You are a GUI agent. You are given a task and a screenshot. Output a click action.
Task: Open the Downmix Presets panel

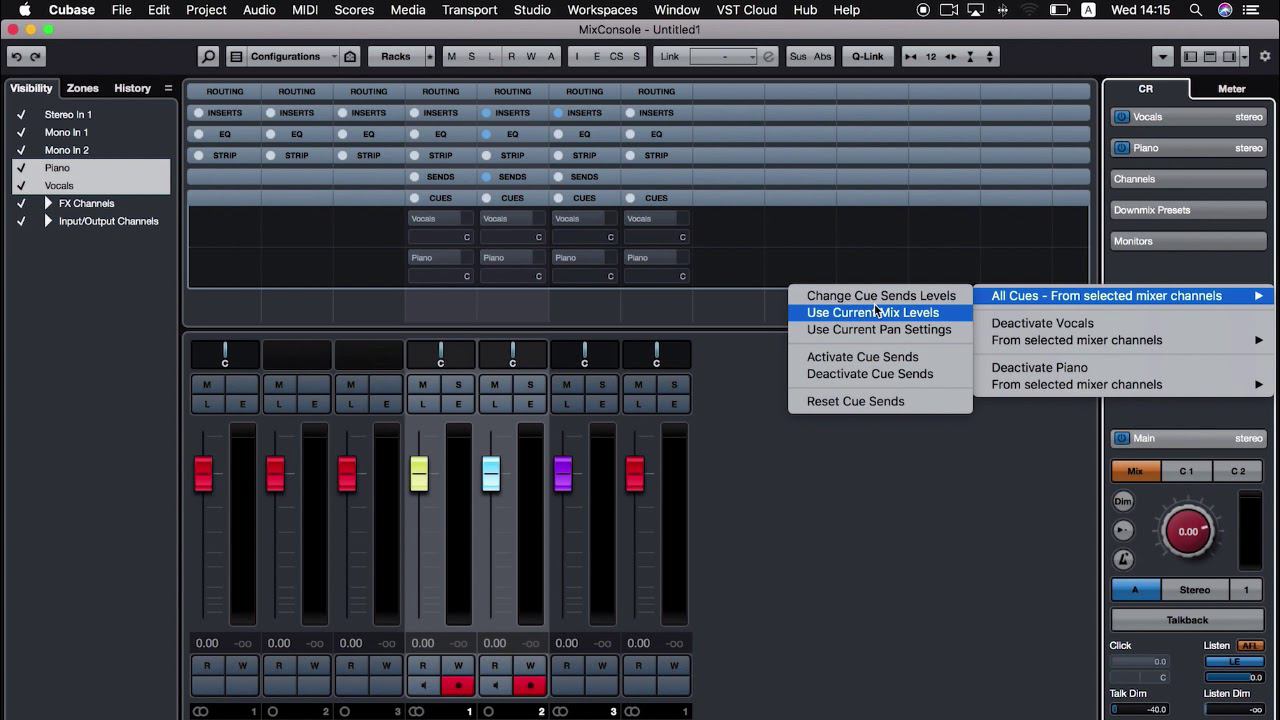point(1187,209)
